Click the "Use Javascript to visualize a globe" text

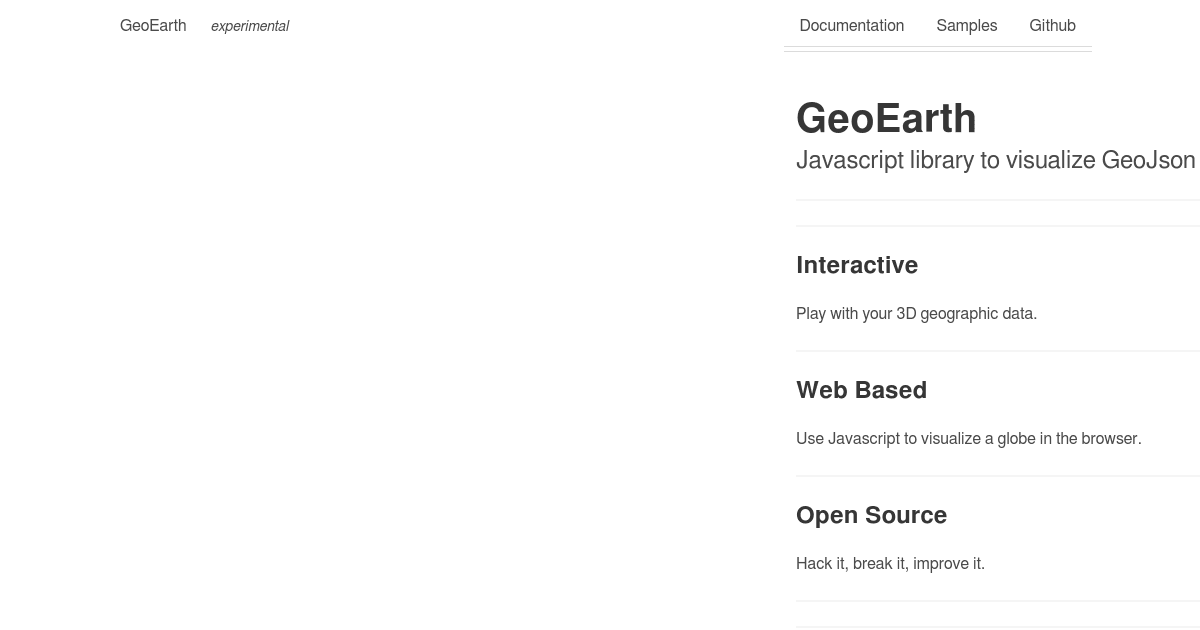pos(968,438)
